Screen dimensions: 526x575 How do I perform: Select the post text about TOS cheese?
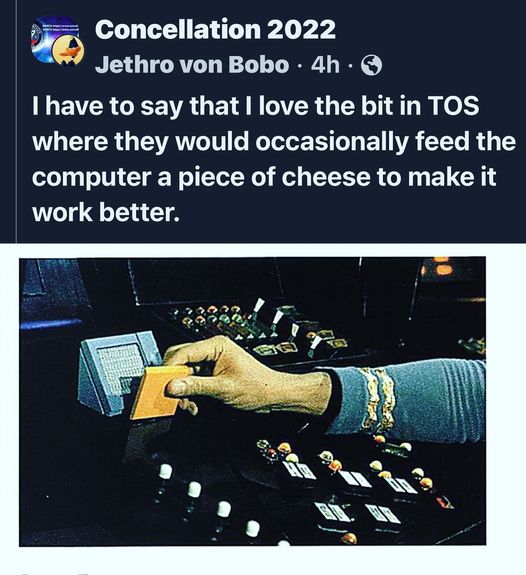click(274, 159)
